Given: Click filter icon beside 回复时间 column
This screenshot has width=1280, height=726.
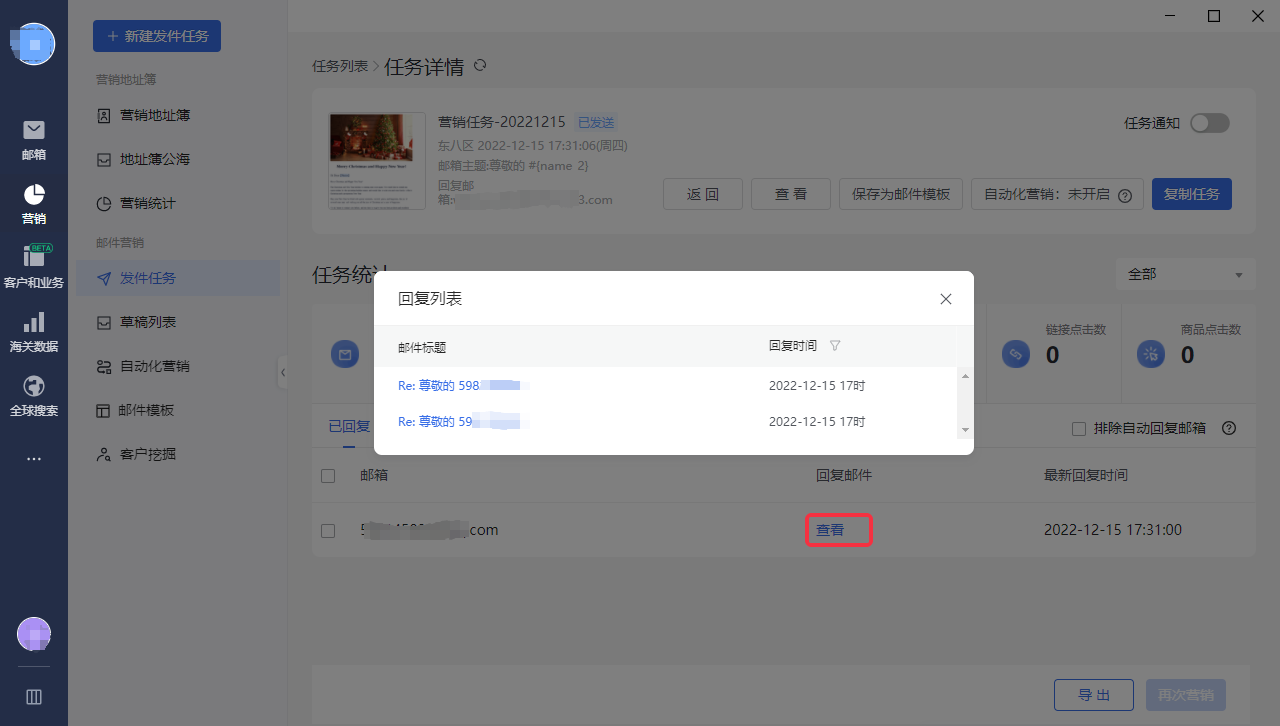Looking at the screenshot, I should (835, 346).
